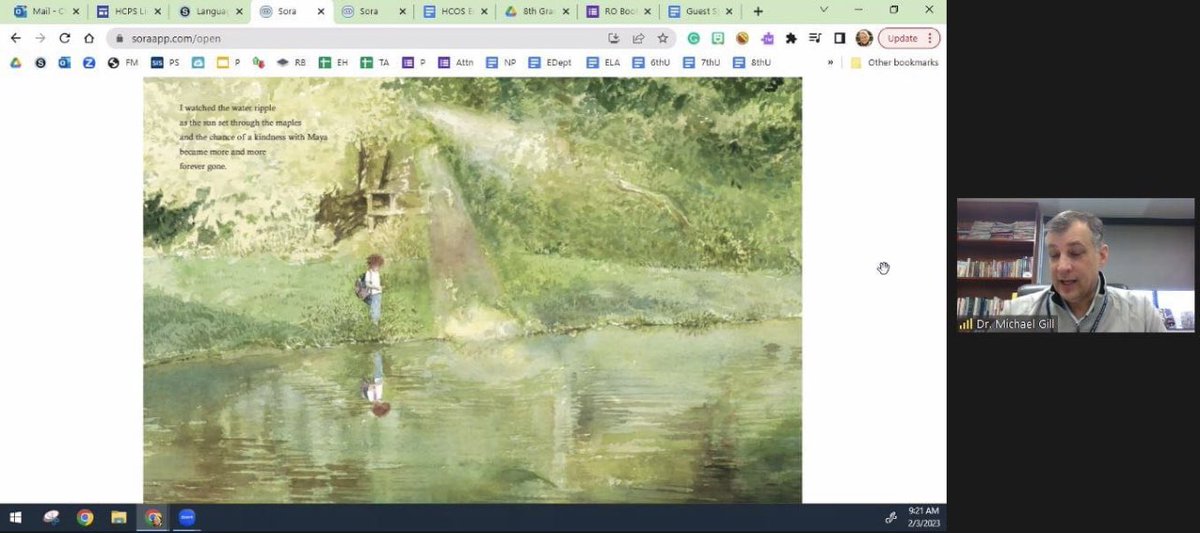Close the active Sora tab

pyautogui.click(x=320, y=11)
